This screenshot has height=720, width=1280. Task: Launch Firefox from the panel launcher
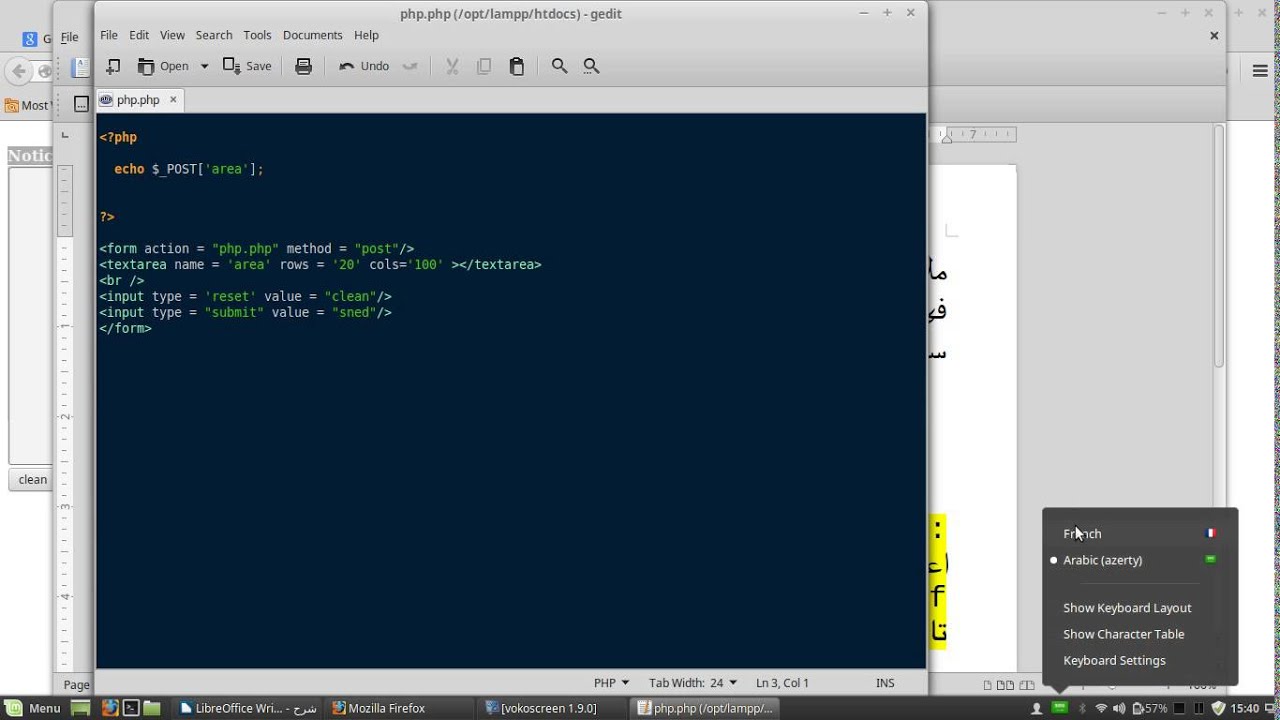[109, 708]
